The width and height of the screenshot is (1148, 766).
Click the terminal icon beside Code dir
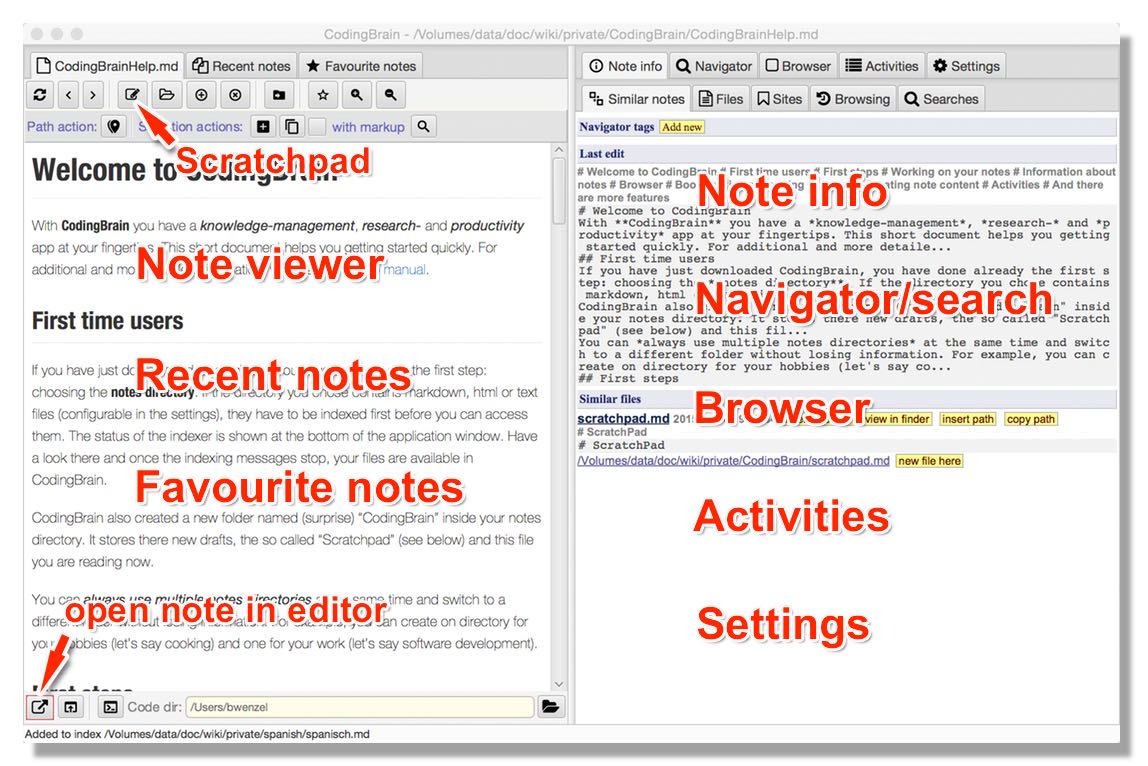coord(110,707)
